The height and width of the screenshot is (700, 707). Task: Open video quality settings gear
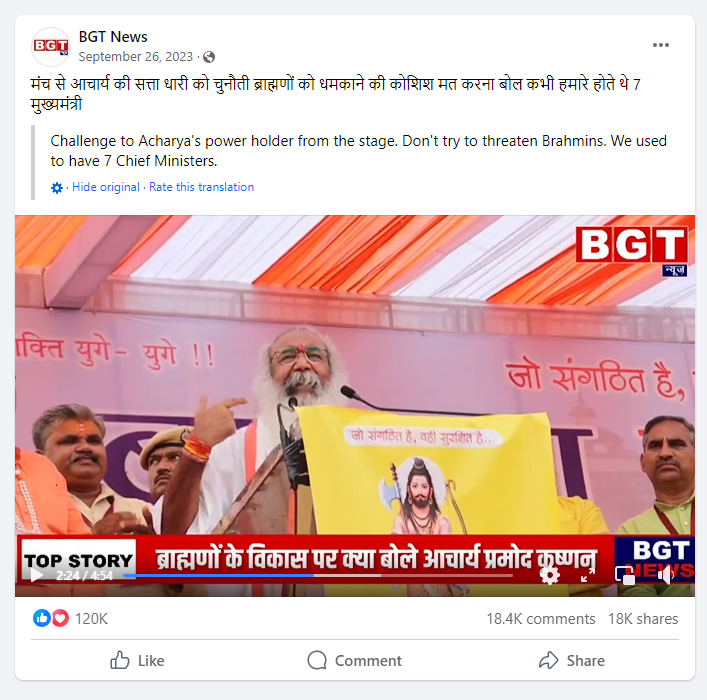550,575
